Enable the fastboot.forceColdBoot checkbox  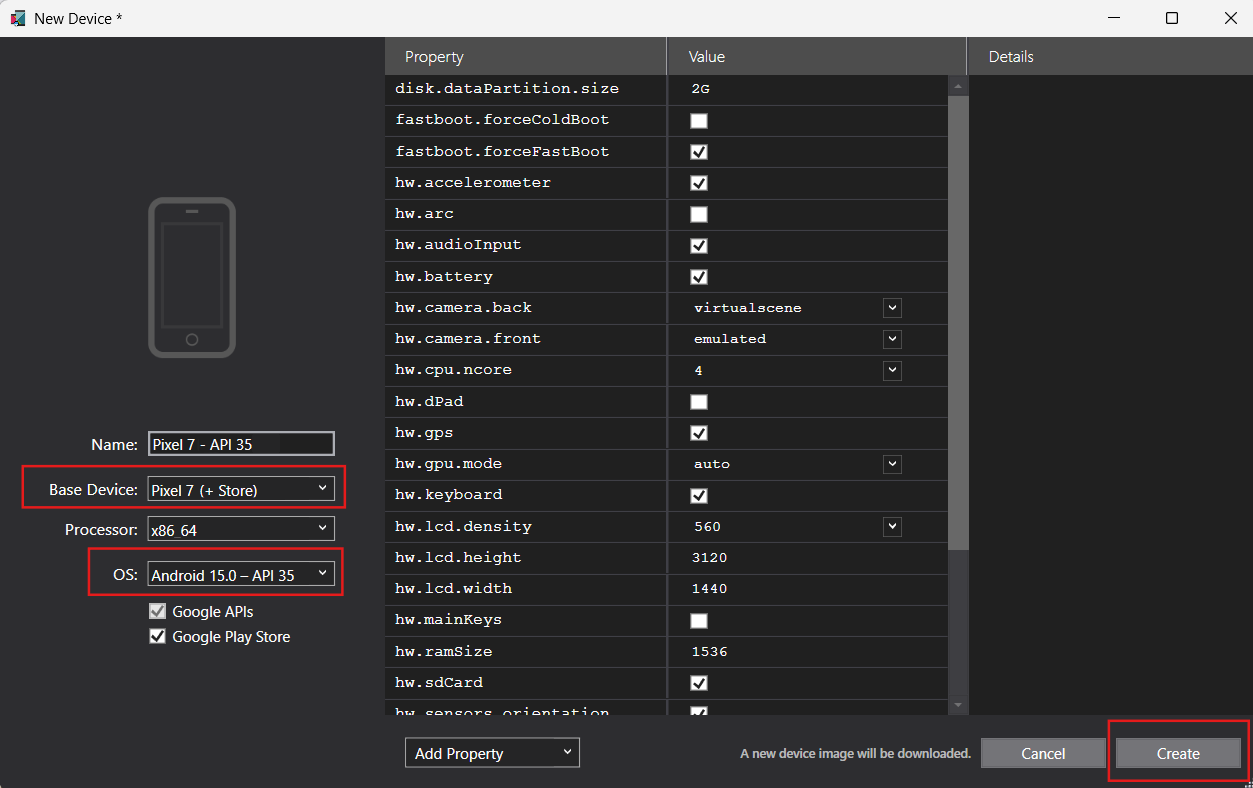(x=698, y=120)
